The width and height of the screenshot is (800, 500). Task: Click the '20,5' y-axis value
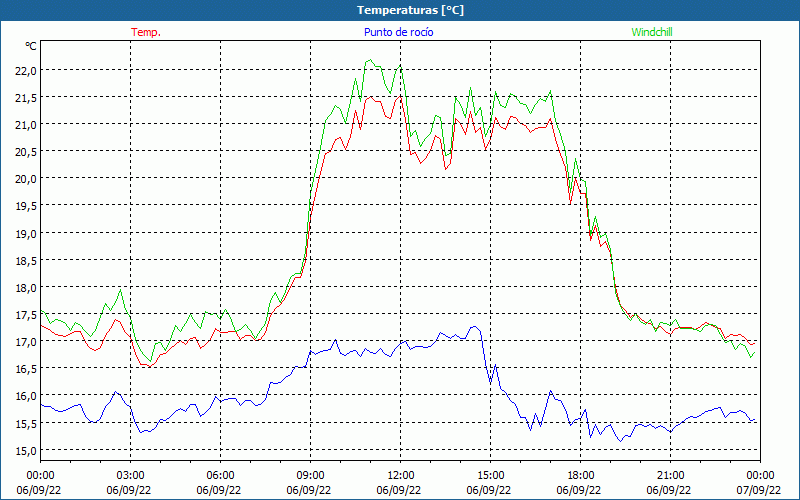pyautogui.click(x=26, y=152)
